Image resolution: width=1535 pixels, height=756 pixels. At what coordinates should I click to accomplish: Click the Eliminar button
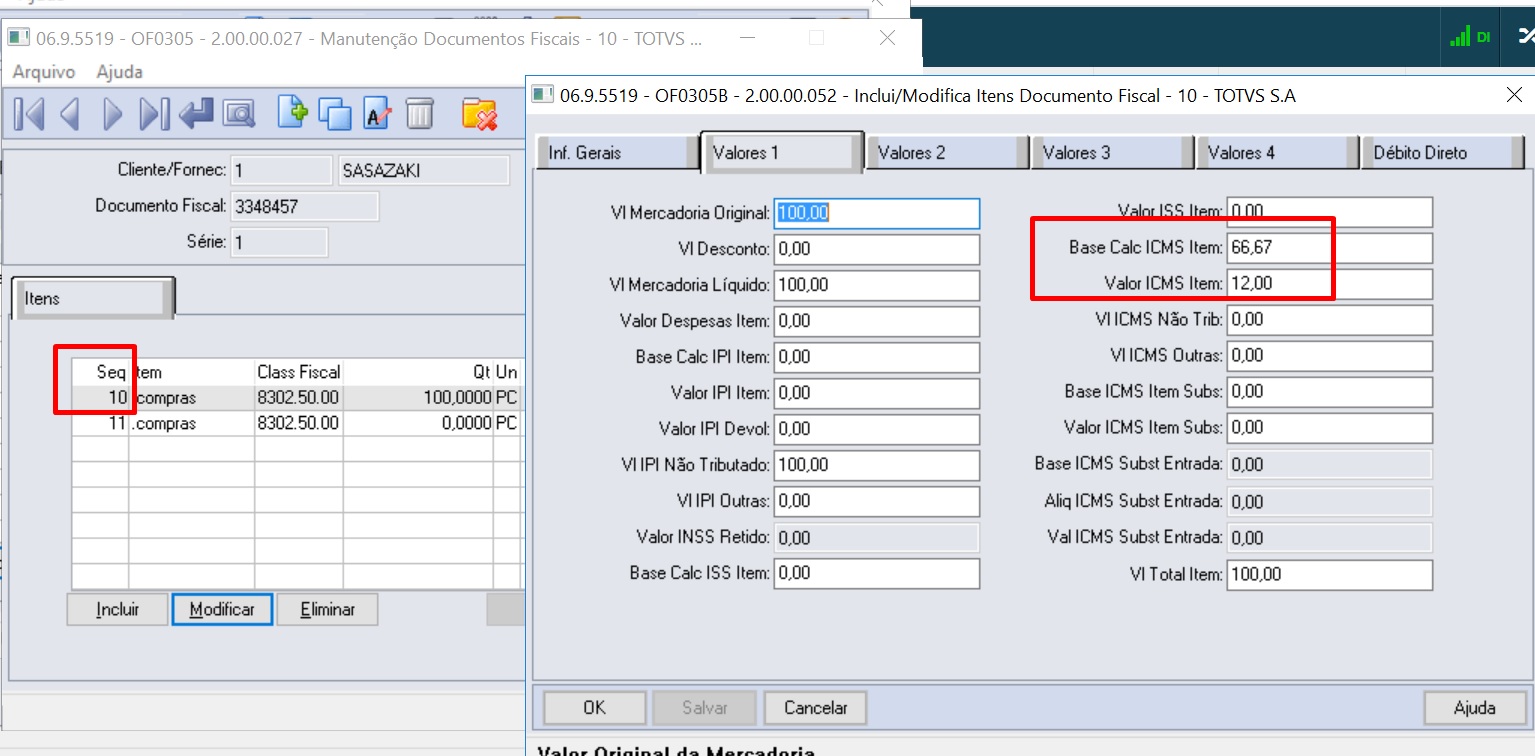pyautogui.click(x=327, y=609)
